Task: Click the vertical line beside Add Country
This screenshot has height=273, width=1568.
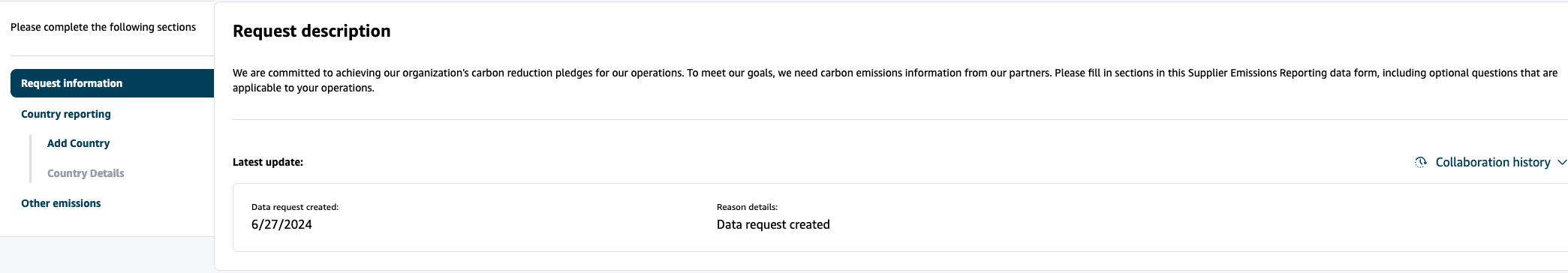Action: point(30,158)
